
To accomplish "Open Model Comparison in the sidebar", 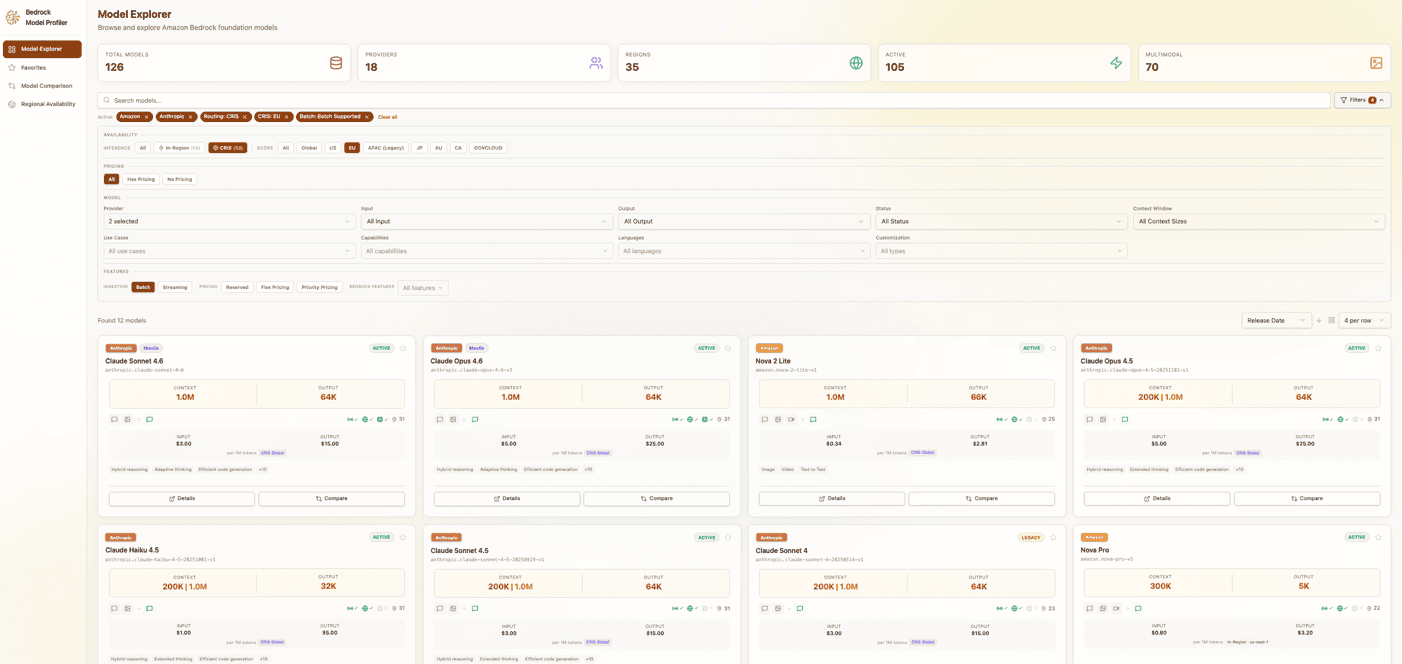I will (x=42, y=86).
